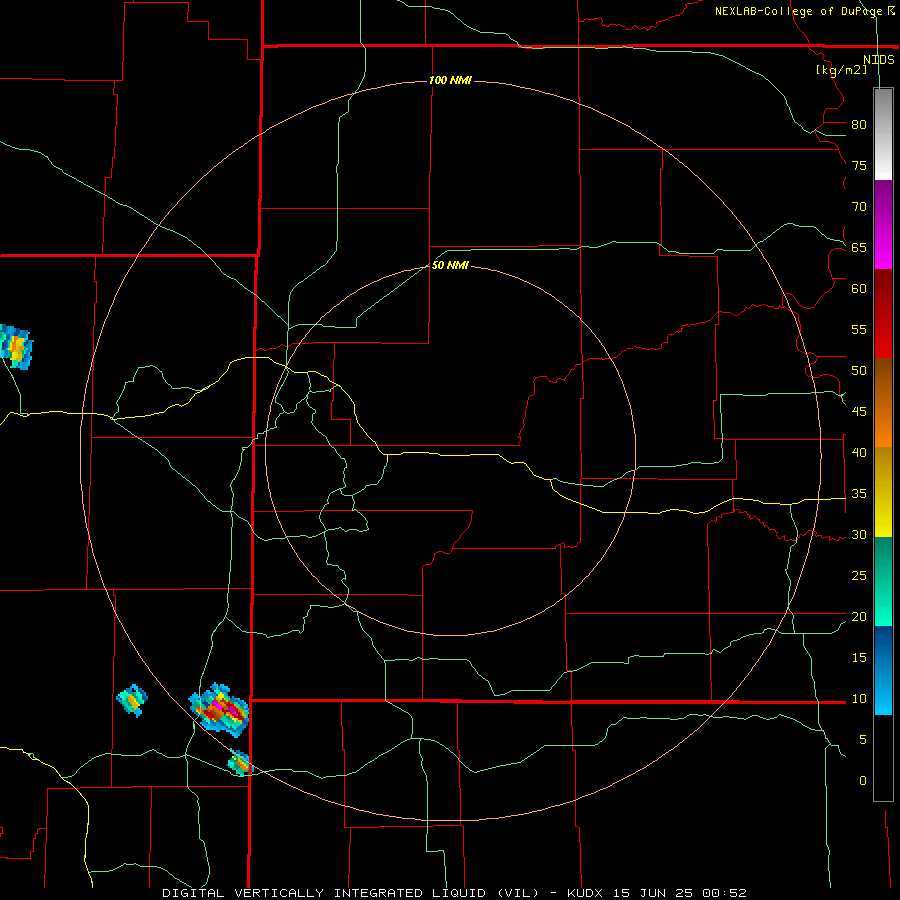Click the KUDX radar site identifier
Image resolution: width=900 pixels, height=900 pixels.
(x=587, y=893)
